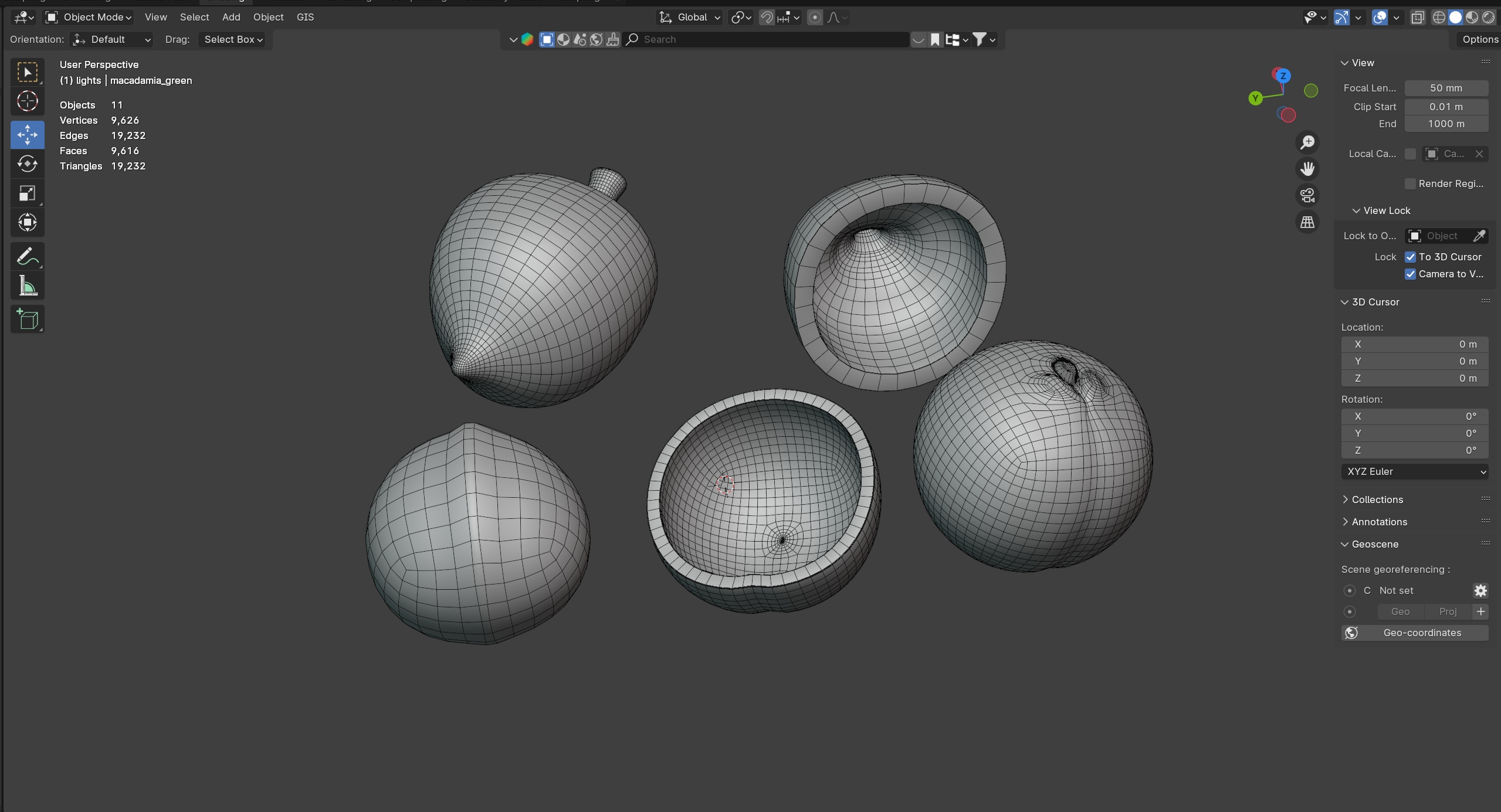Select the Rotate tool
This screenshot has width=1501, height=812.
pyautogui.click(x=27, y=164)
